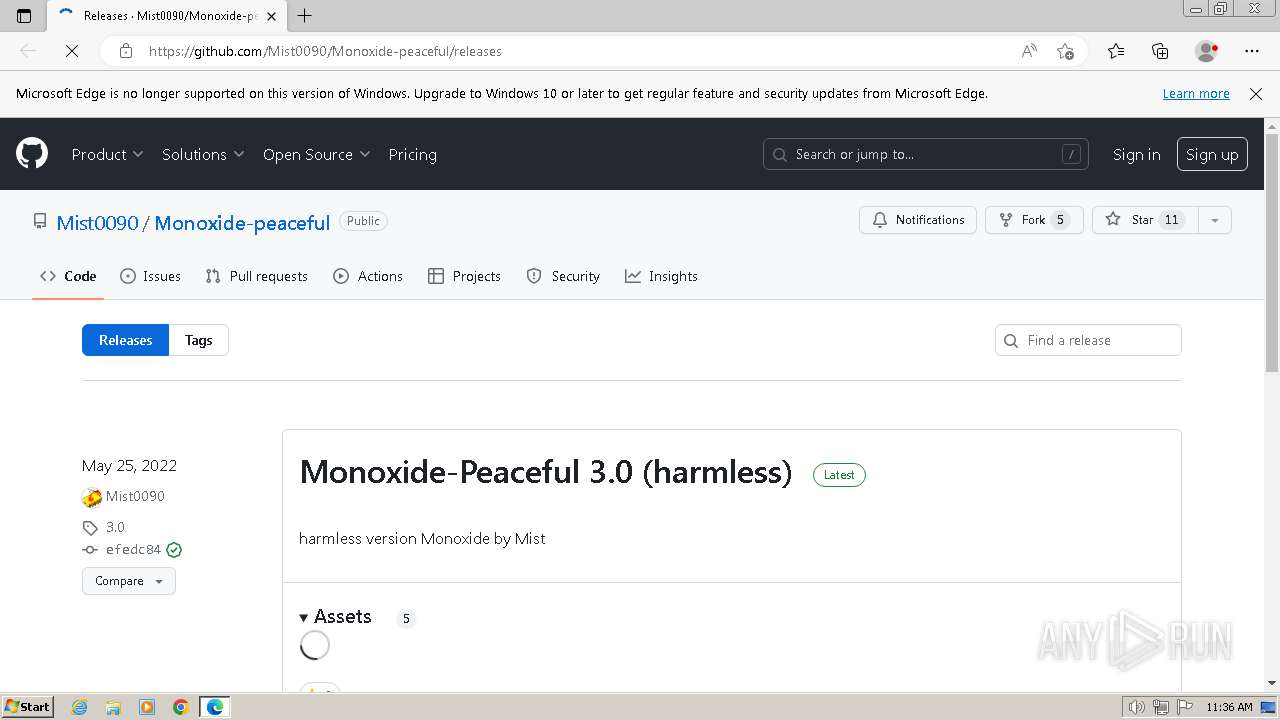The height and width of the screenshot is (720, 1280).
Task: Switch to the Projects tab
Action: (x=464, y=276)
